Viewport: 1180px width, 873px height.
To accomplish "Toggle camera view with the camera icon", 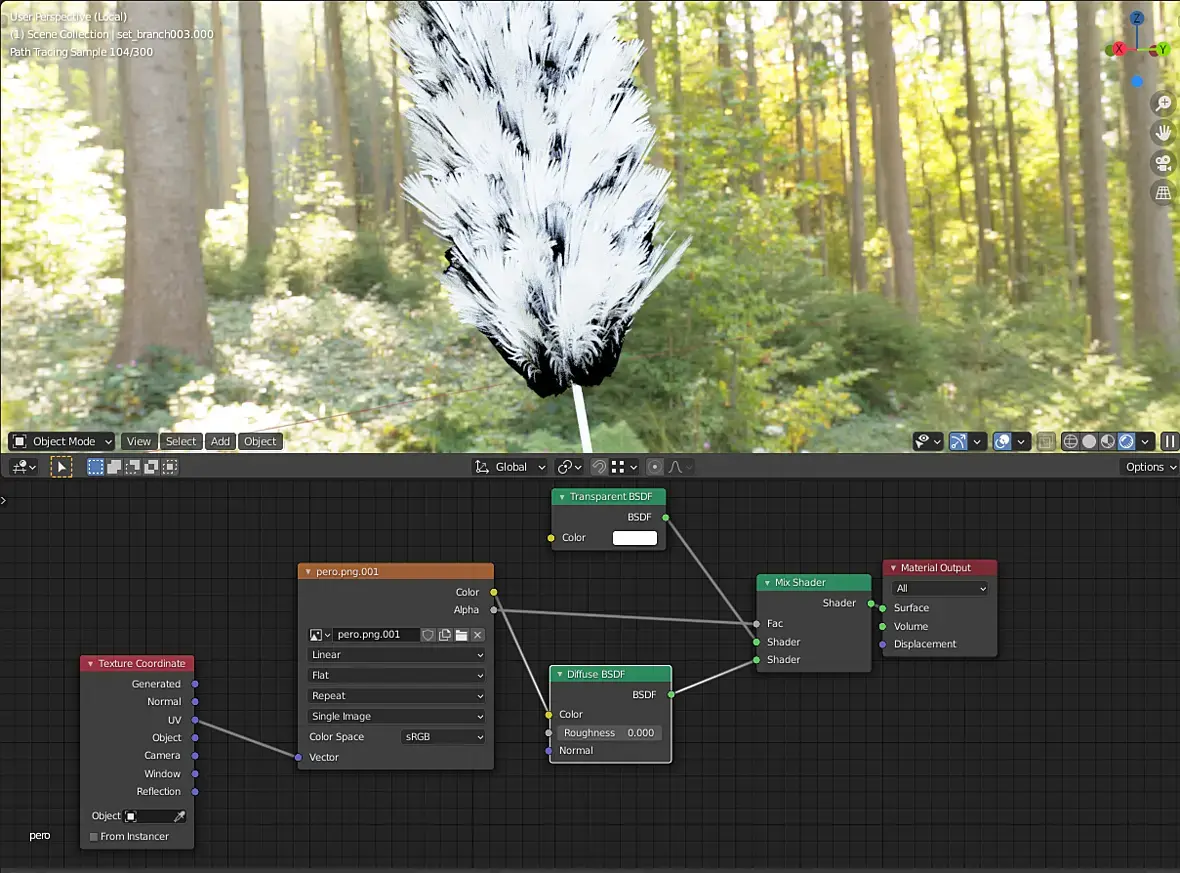I will (1163, 163).
